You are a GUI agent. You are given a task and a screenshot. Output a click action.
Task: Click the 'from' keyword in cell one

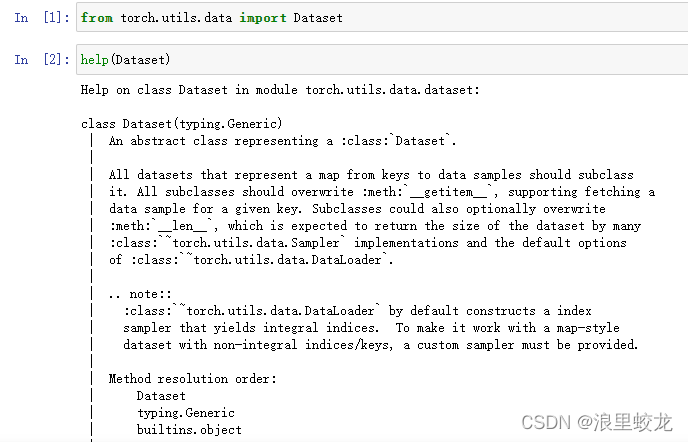pos(97,18)
